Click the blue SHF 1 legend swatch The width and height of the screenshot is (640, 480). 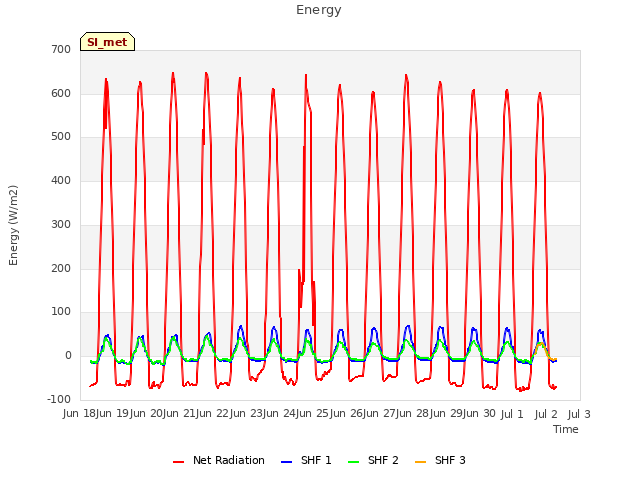tap(287, 462)
